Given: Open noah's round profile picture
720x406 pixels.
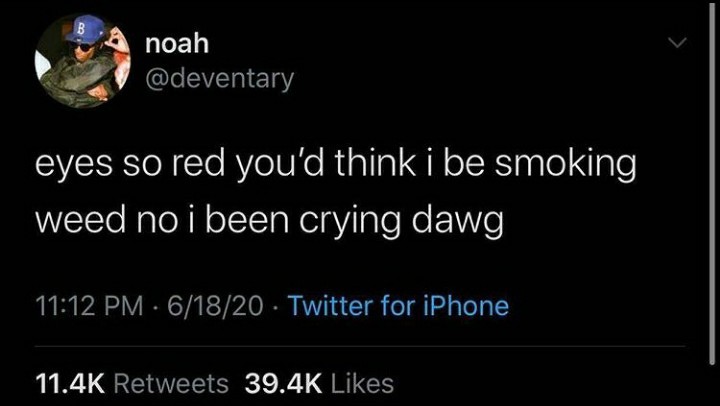Looking at the screenshot, I should (83, 62).
